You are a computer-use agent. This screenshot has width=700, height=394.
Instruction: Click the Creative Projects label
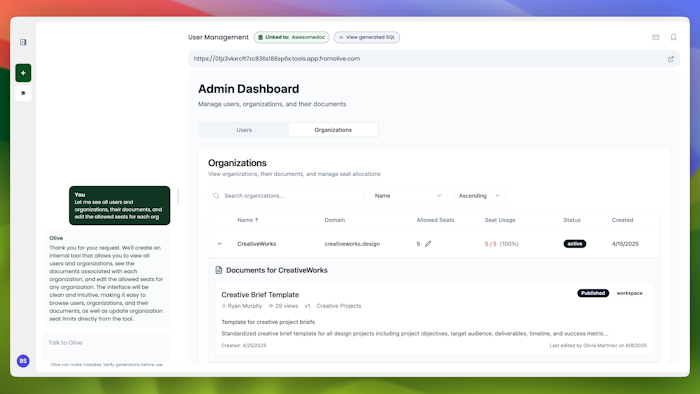coord(339,306)
